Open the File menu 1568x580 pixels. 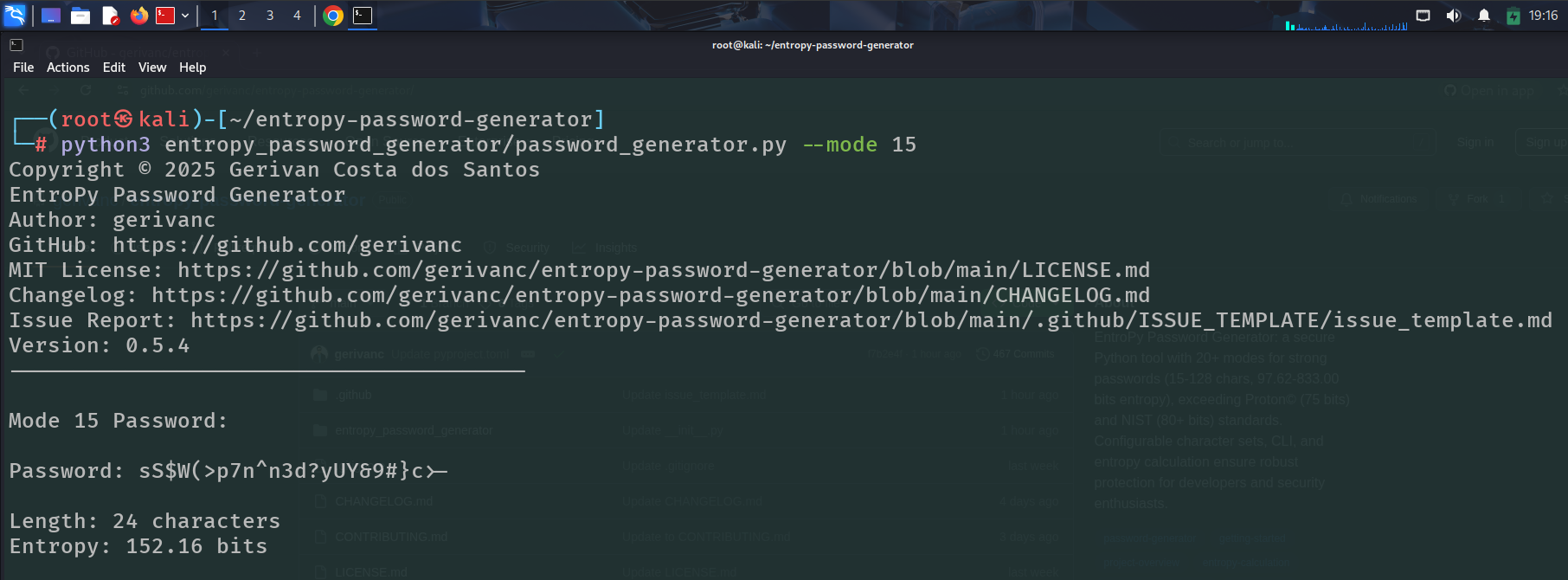(23, 68)
